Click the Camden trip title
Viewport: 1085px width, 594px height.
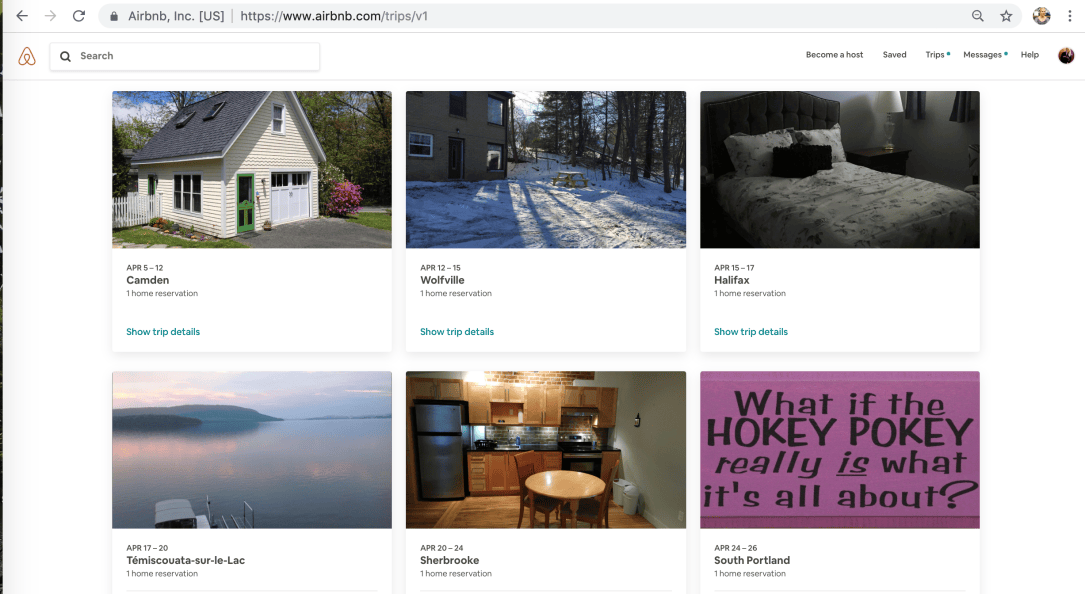[x=147, y=280]
